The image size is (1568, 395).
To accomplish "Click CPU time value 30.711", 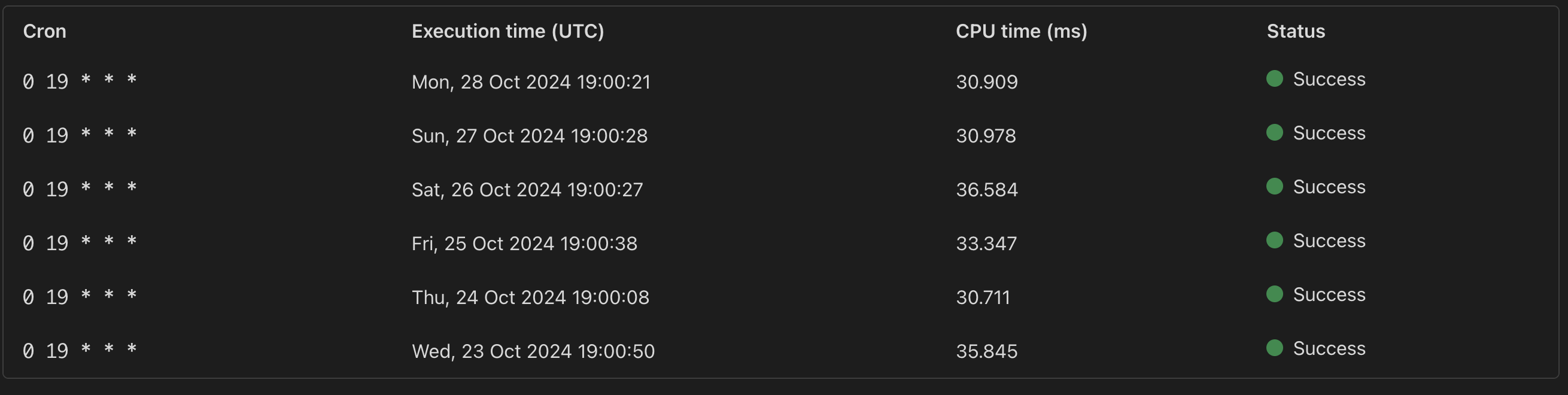I will (983, 297).
